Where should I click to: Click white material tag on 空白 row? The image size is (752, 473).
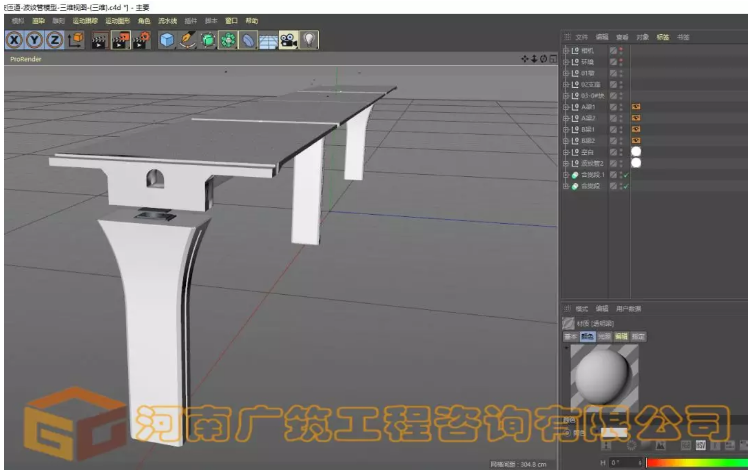coord(636,152)
